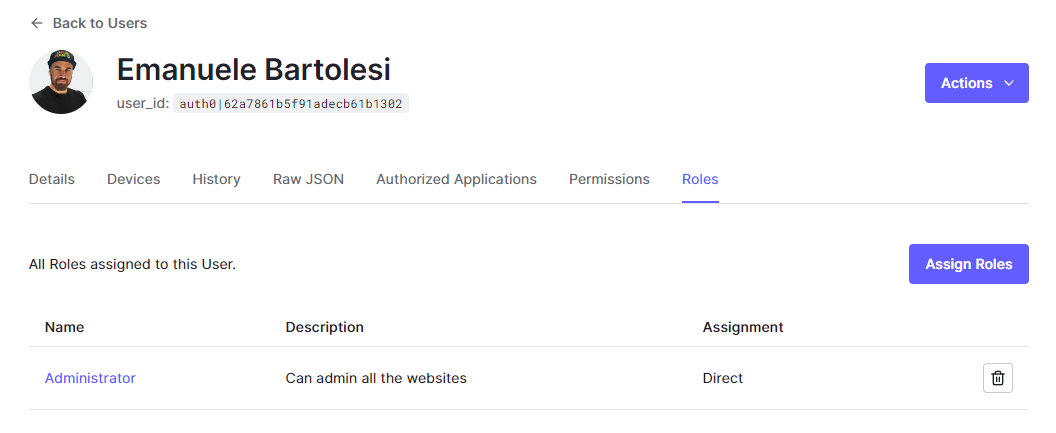Click the Emanuele Bartolesi name heading
Image resolution: width=1056 pixels, height=433 pixels.
pos(253,69)
